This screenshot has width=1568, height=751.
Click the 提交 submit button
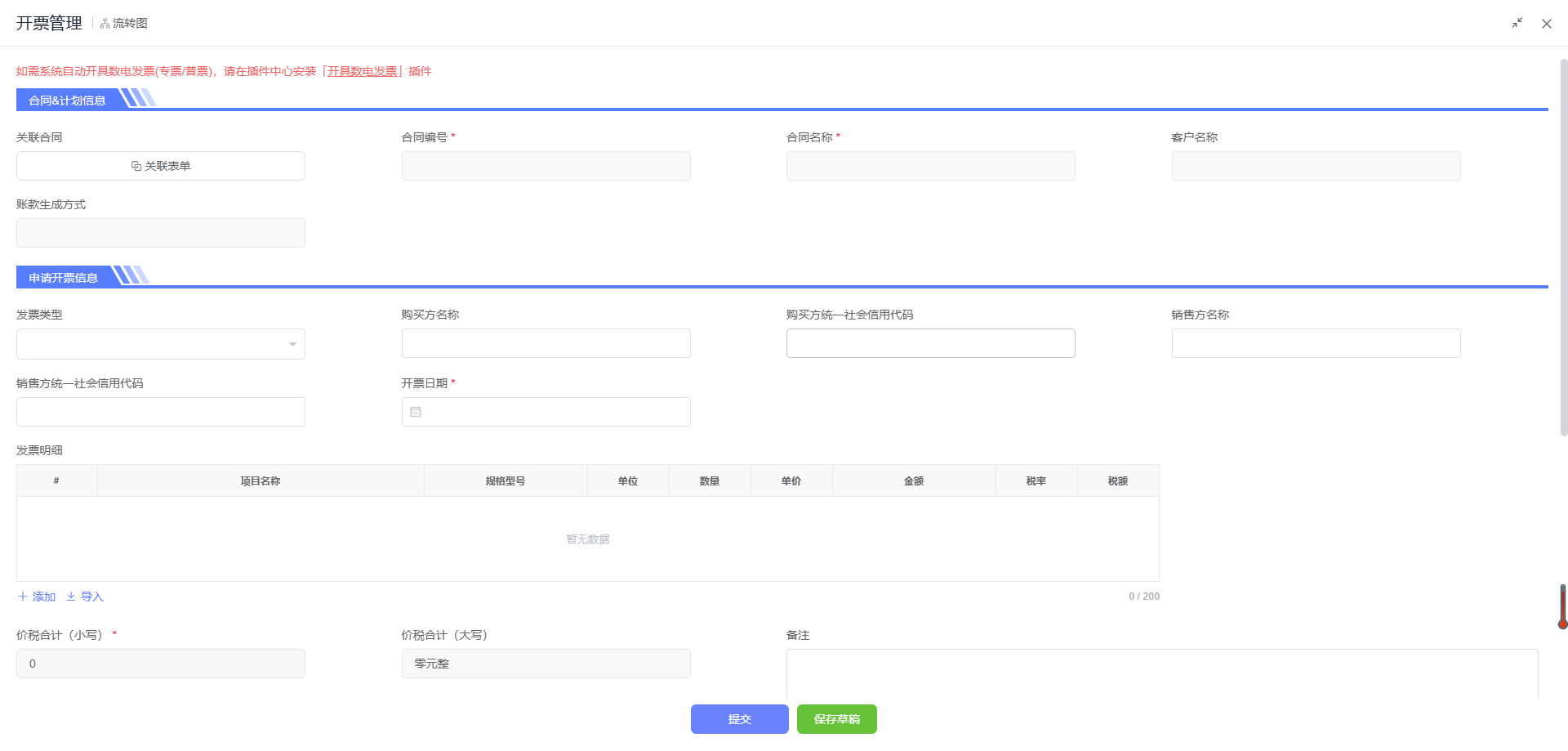coord(739,719)
